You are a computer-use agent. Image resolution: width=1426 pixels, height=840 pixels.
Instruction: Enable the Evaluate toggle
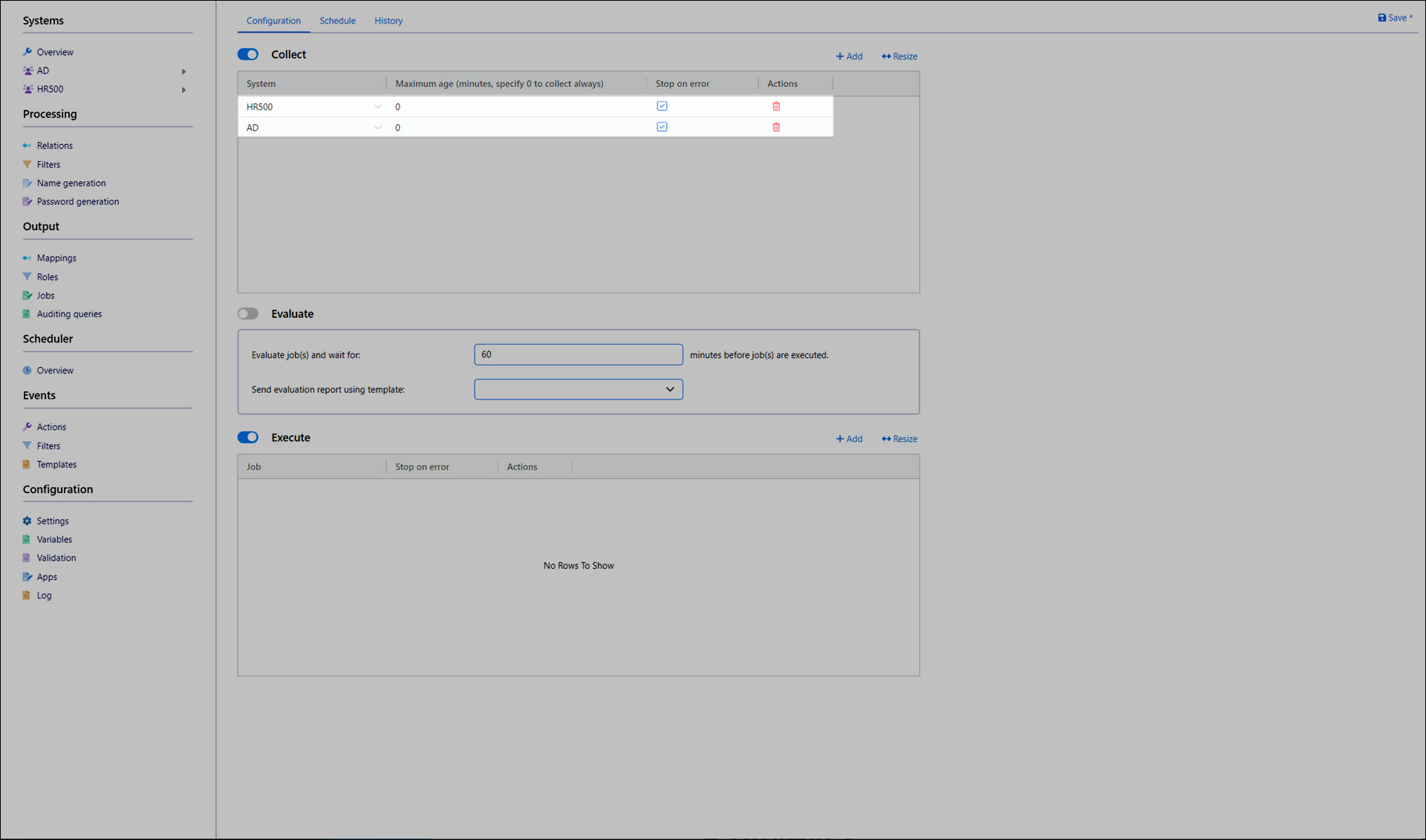click(x=248, y=313)
